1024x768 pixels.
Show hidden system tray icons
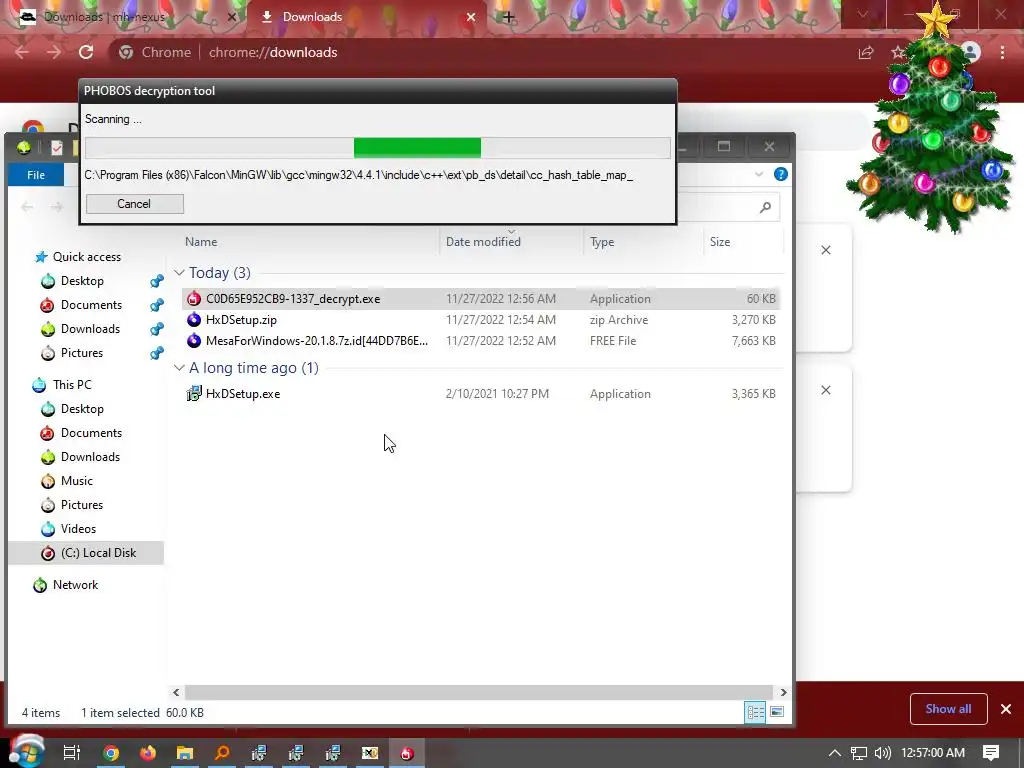tap(834, 753)
